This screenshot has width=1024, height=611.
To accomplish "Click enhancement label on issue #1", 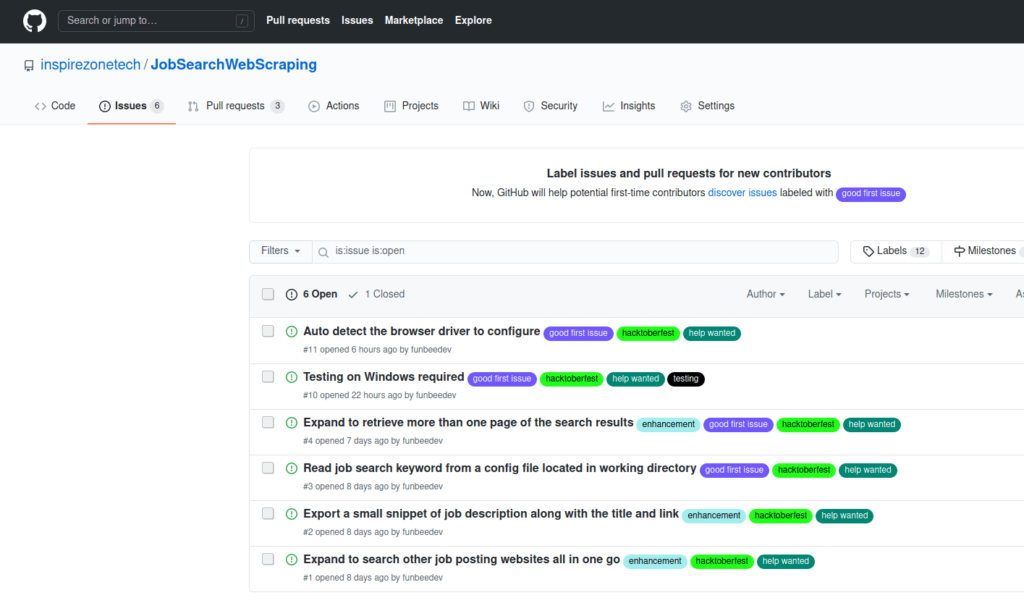I will pyautogui.click(x=655, y=561).
